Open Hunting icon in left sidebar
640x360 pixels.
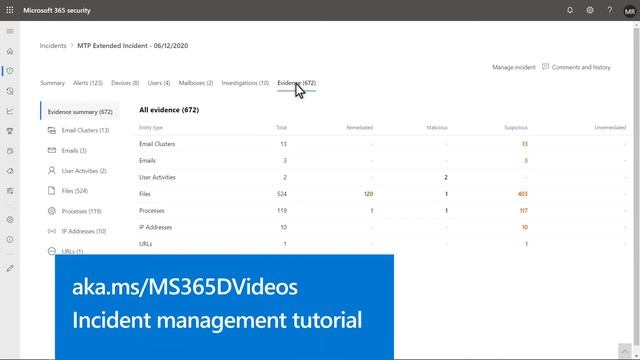coord(10,91)
